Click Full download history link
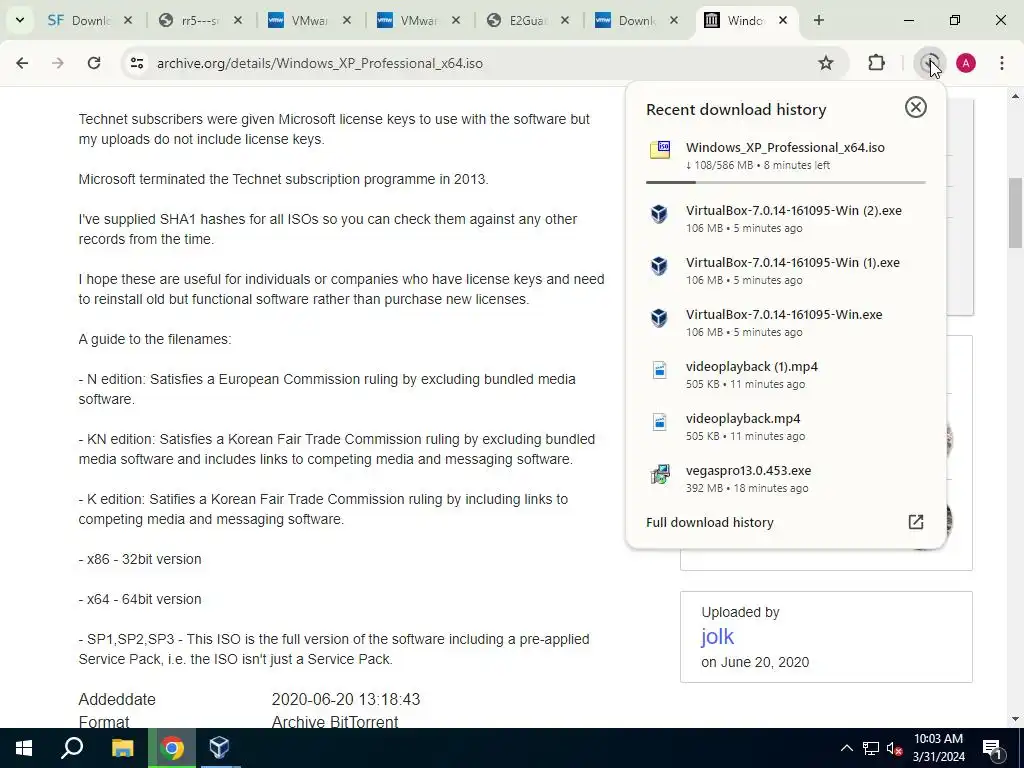 coord(709,522)
